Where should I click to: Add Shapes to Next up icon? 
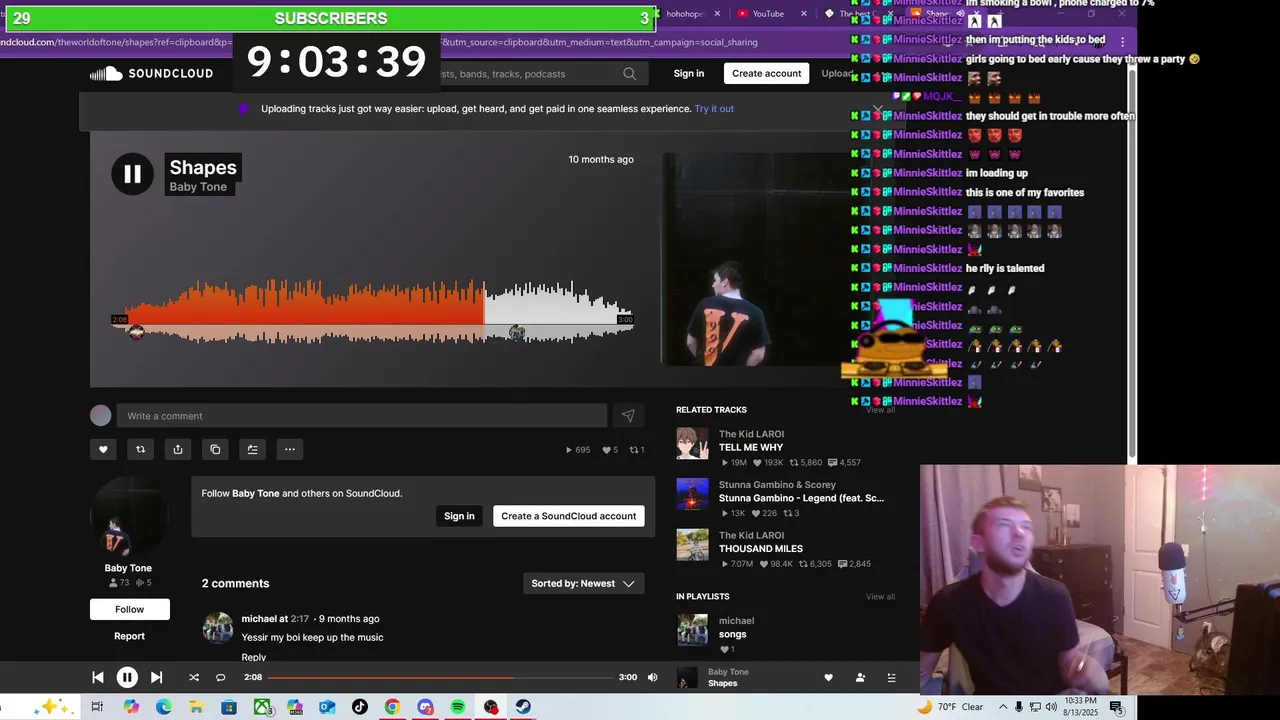pyautogui.click(x=252, y=449)
